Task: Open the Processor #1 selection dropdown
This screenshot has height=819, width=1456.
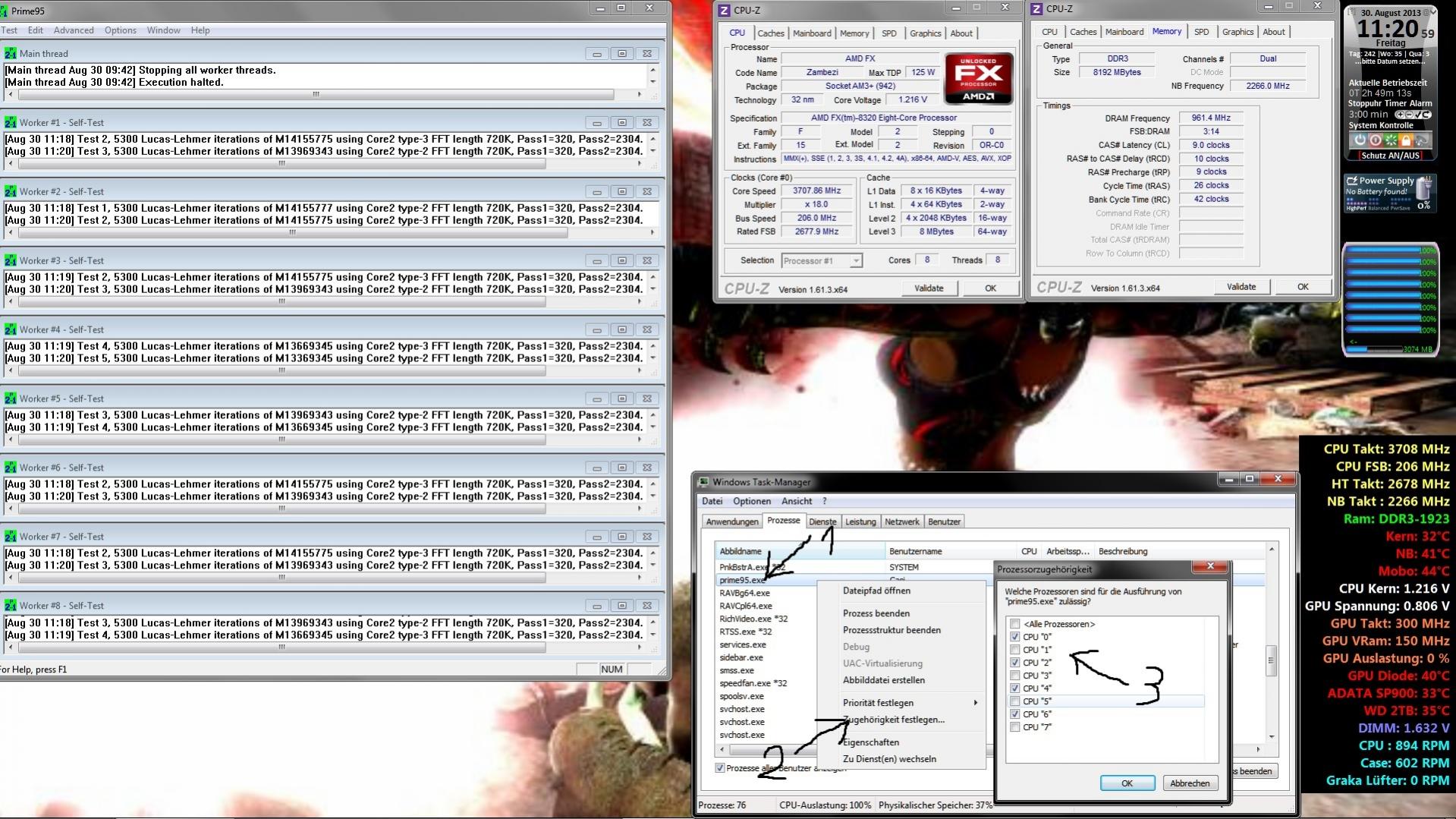Action: 856,260
